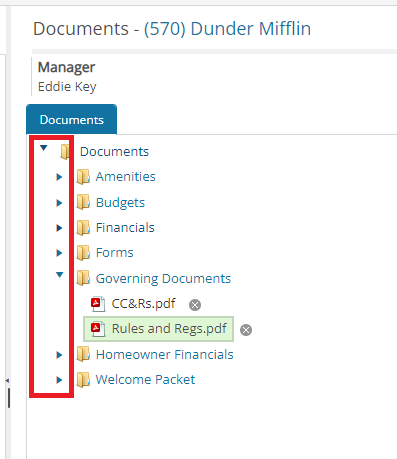Select the Welcome Packet folder label
Viewport: 397px width, 459px height.
pyautogui.click(x=145, y=380)
